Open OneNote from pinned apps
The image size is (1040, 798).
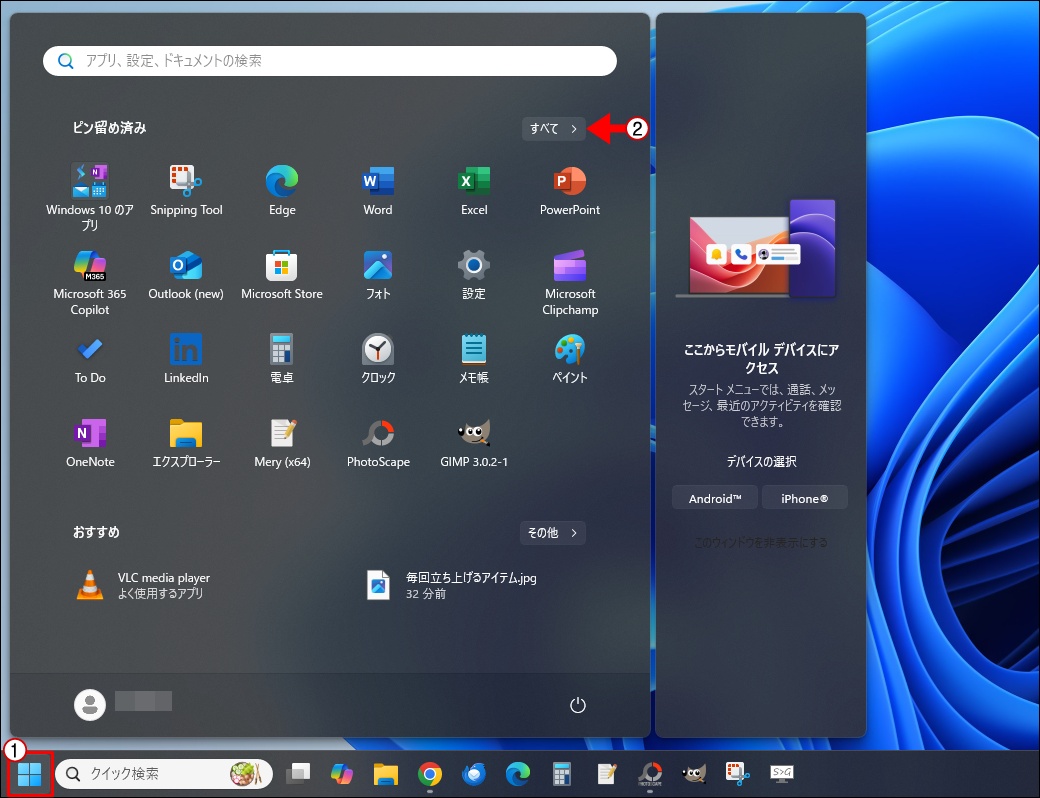pos(90,442)
